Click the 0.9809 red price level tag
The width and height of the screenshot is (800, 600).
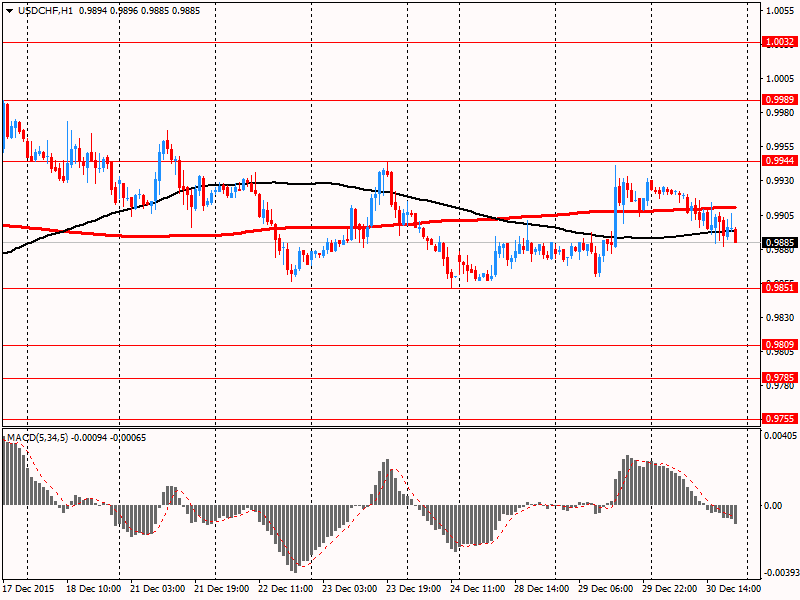[x=779, y=344]
